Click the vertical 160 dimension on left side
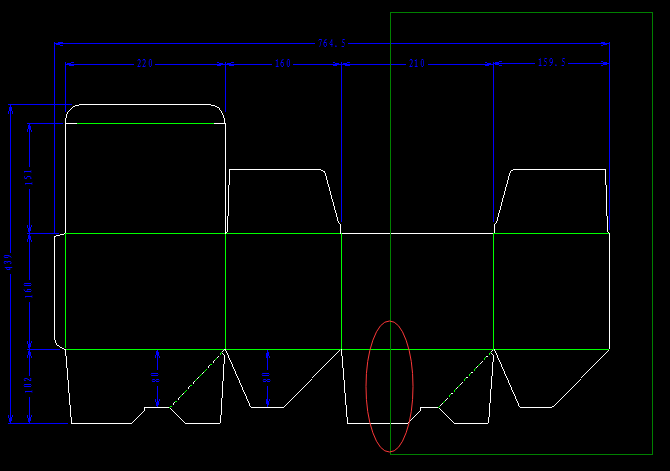 coord(29,291)
